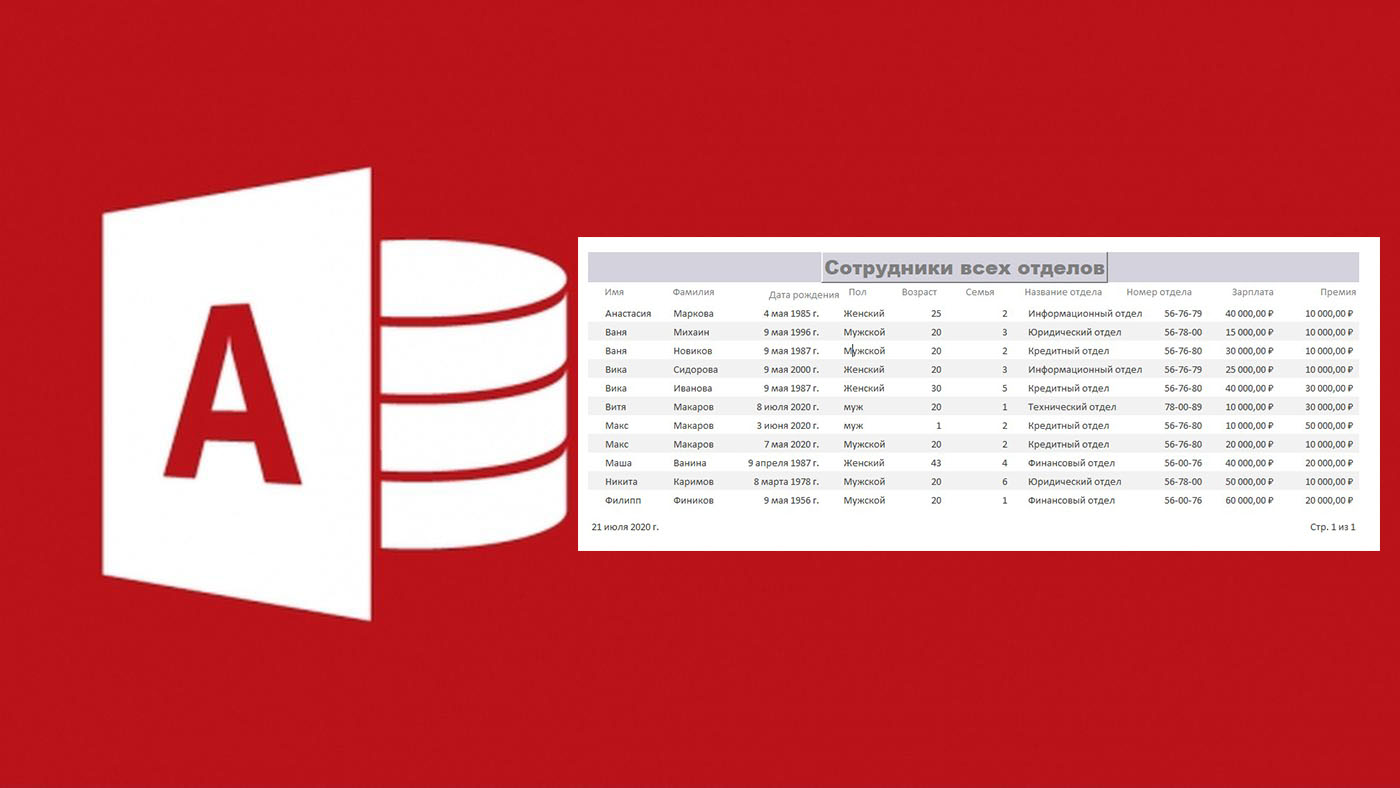
Task: Click 'Юридический отдел' in Михаин row
Action: (1075, 332)
